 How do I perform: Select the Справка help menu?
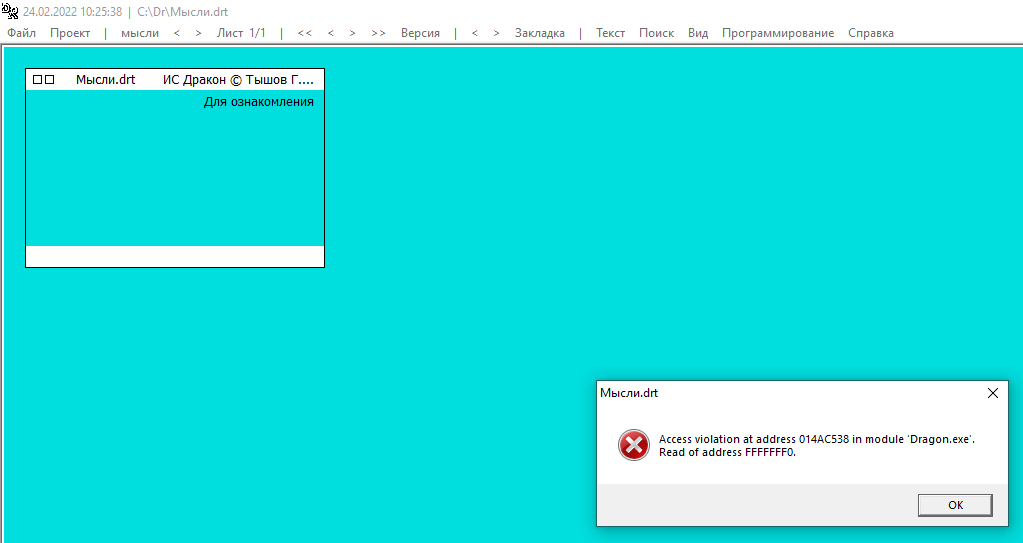[x=871, y=33]
